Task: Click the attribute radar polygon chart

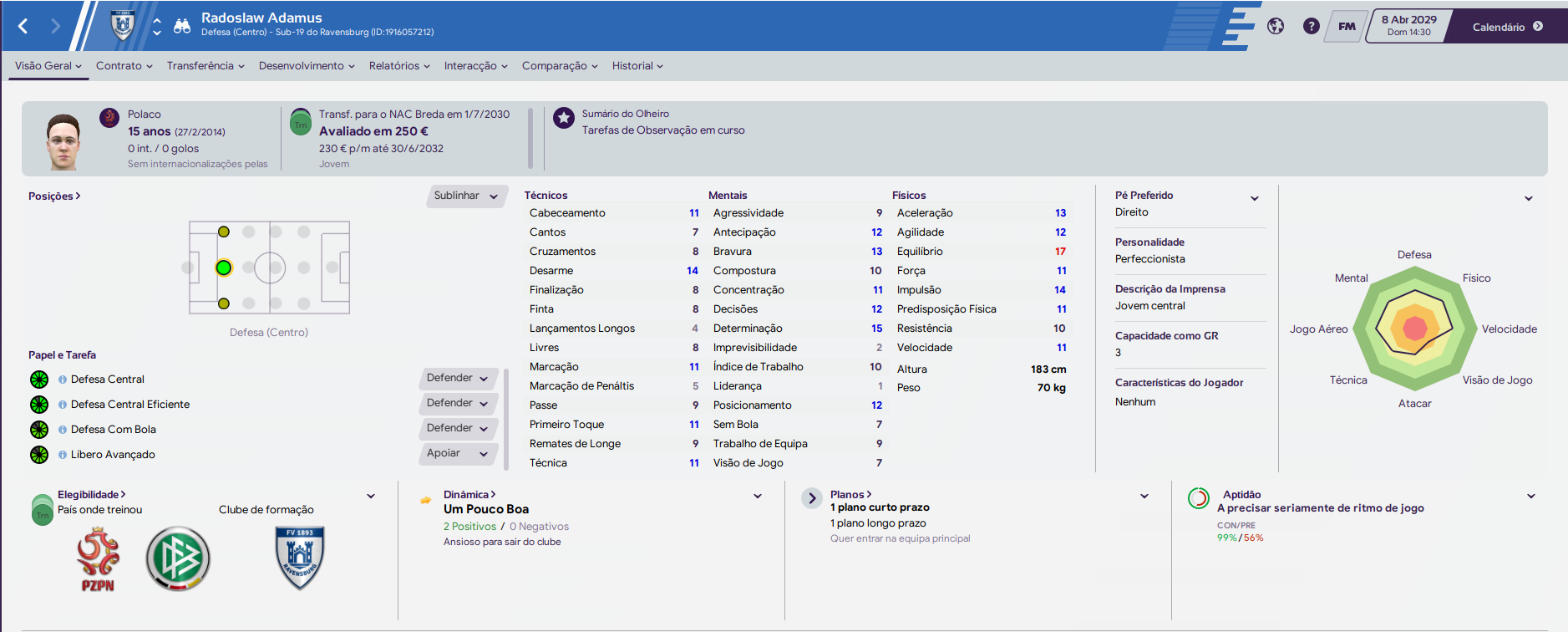Action: point(1415,329)
